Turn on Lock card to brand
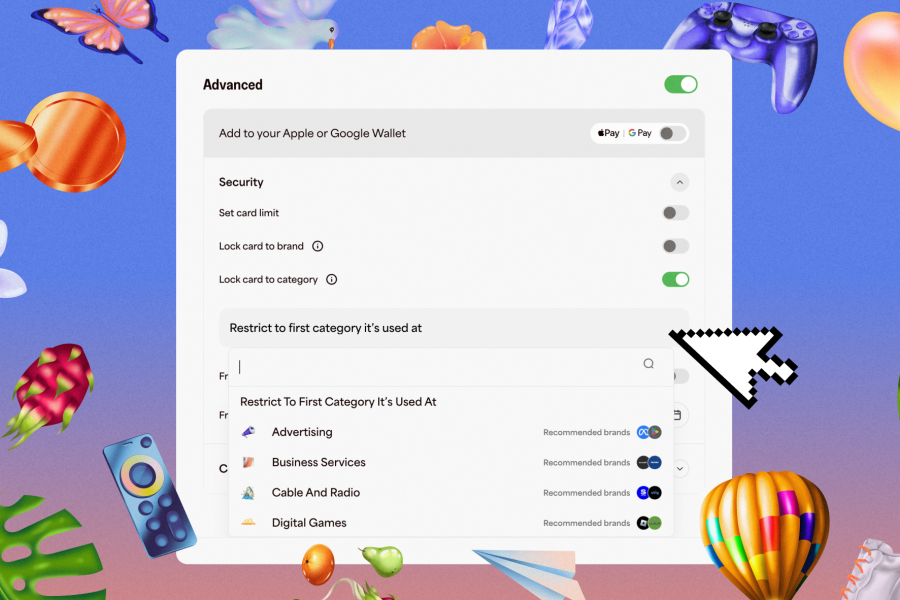900x600 pixels. point(676,246)
